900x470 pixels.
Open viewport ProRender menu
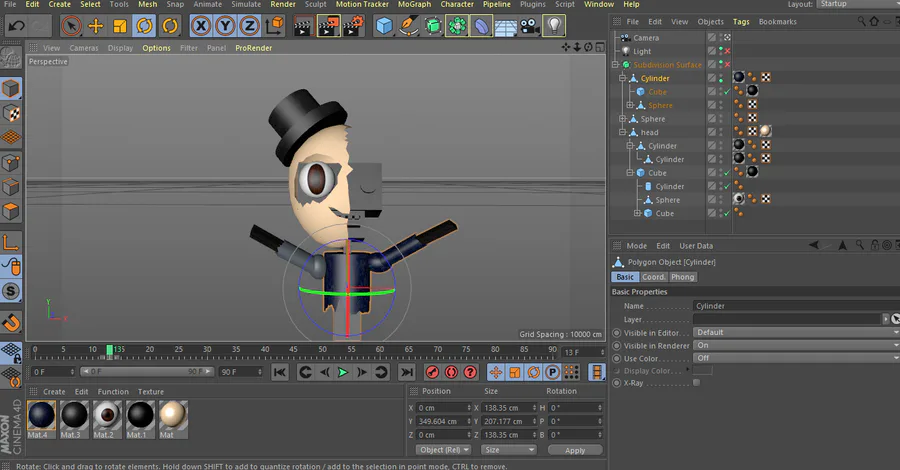(x=253, y=48)
